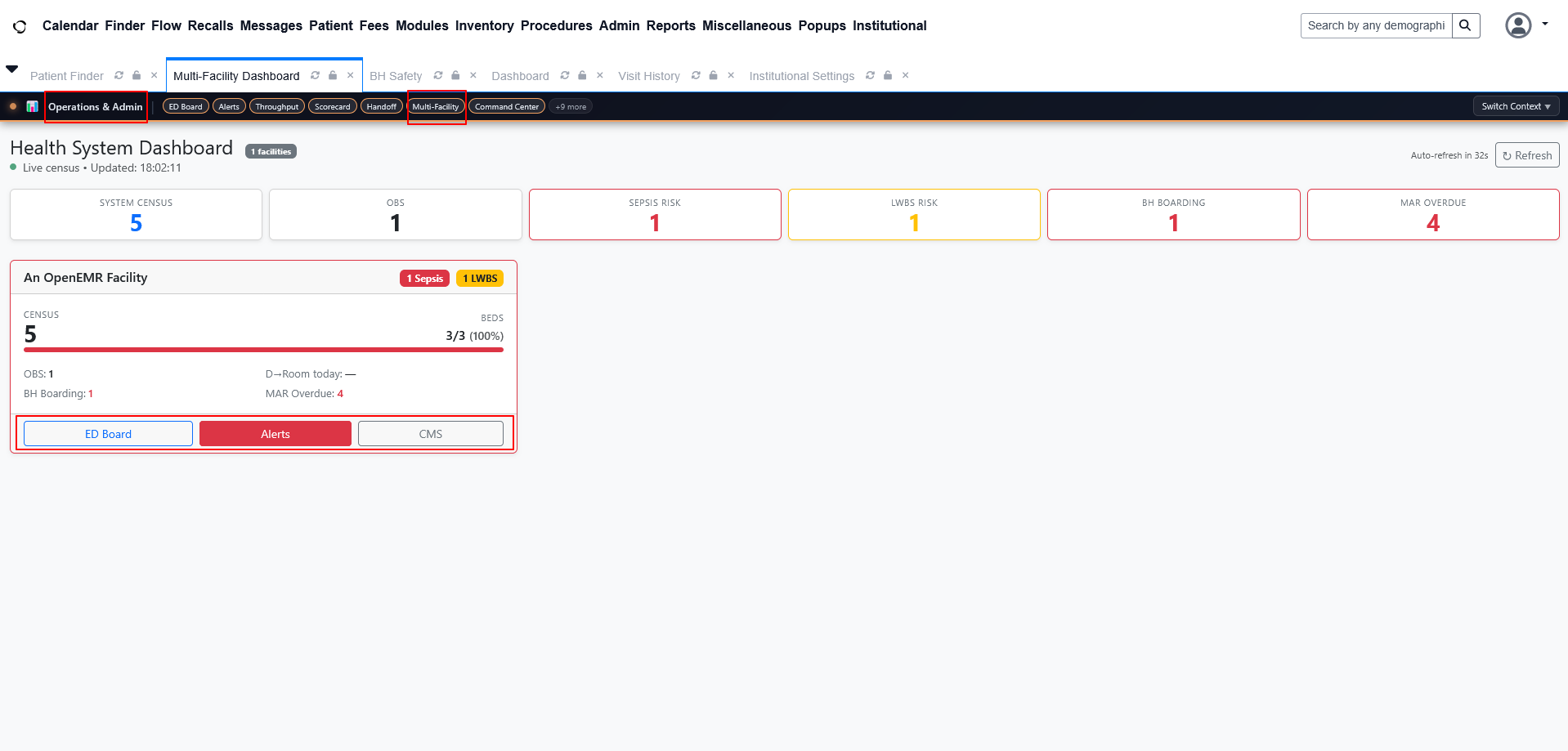The width and height of the screenshot is (1568, 751).
Task: Click the red Alerts facility button
Action: pyautogui.click(x=275, y=434)
